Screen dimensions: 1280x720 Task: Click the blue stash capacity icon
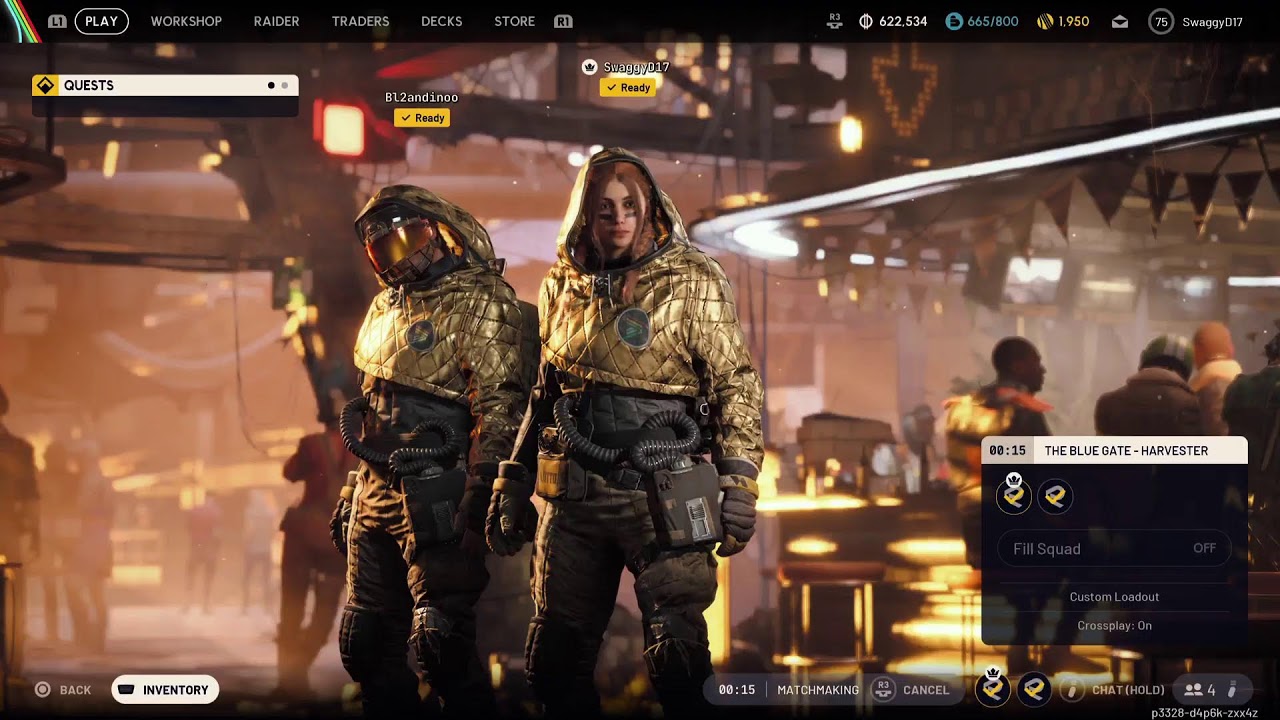[954, 21]
